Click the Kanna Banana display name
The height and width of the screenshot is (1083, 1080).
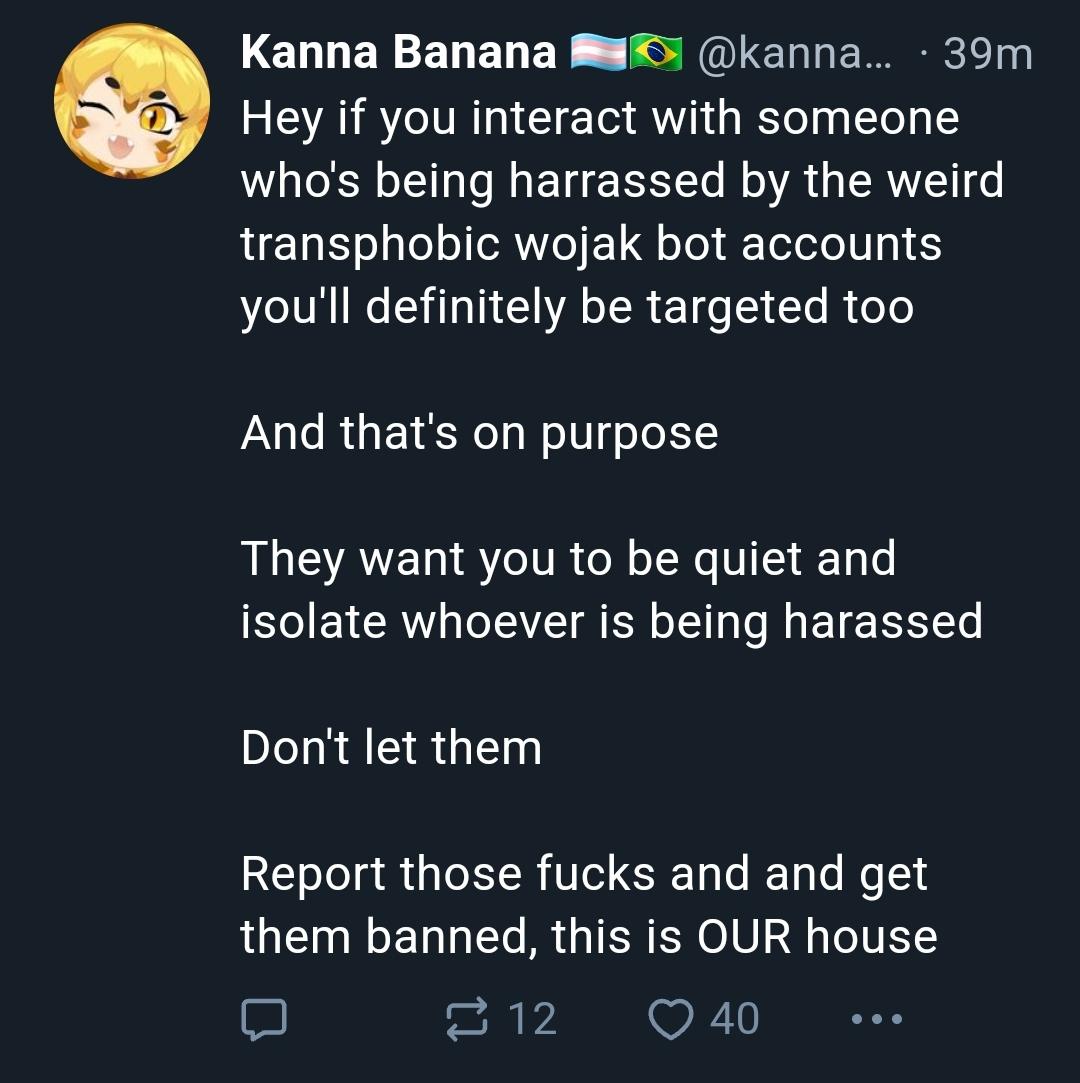tap(398, 53)
